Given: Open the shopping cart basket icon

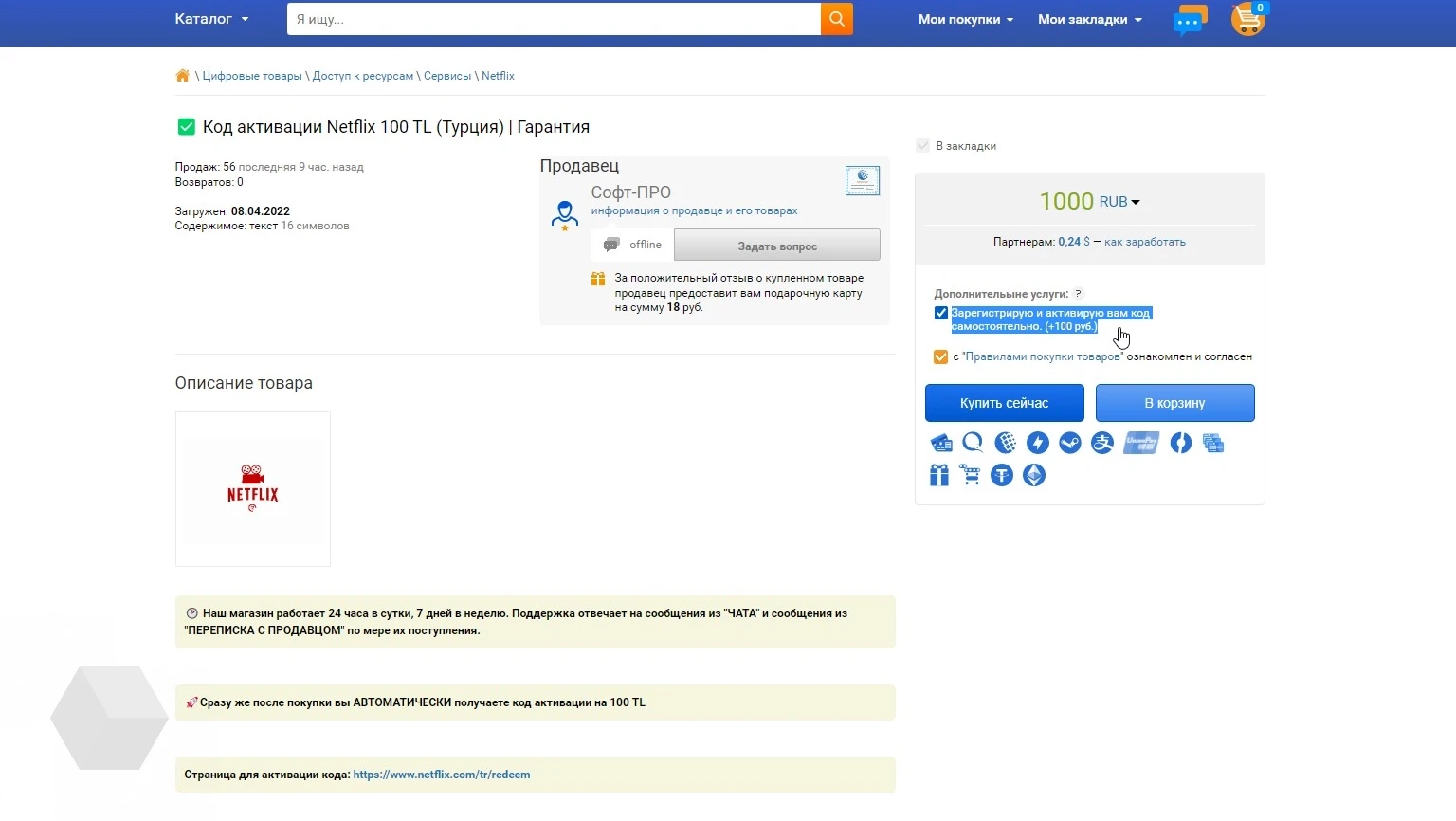Looking at the screenshot, I should tap(1248, 19).
